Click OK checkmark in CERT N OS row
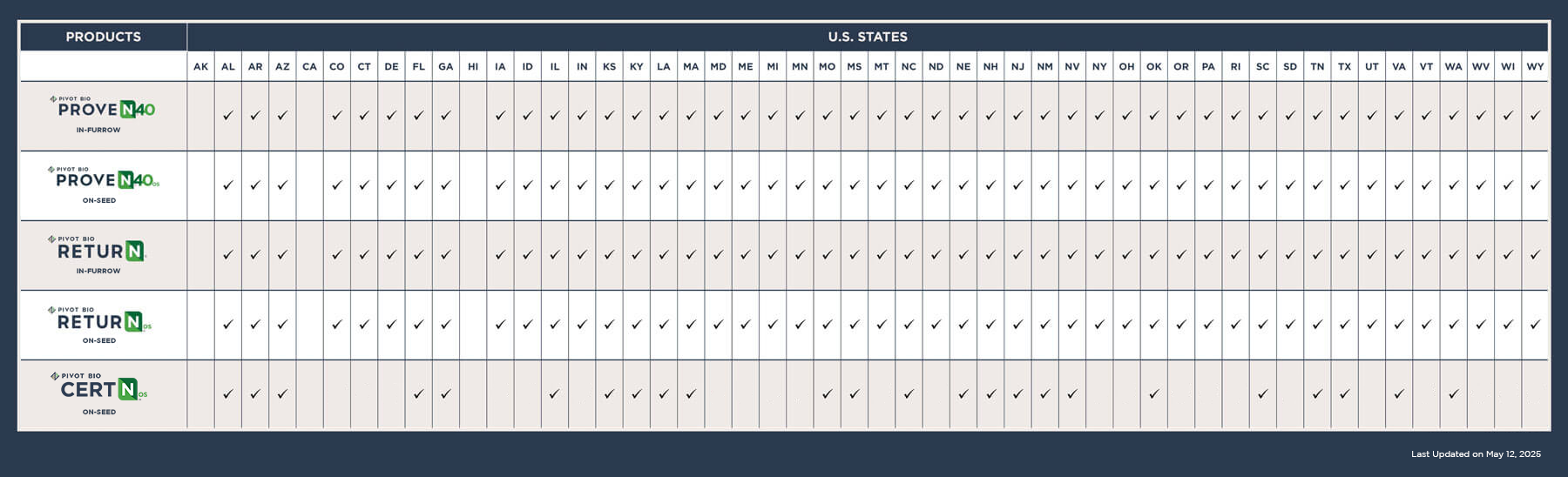This screenshot has width=1568, height=477. (x=1153, y=394)
